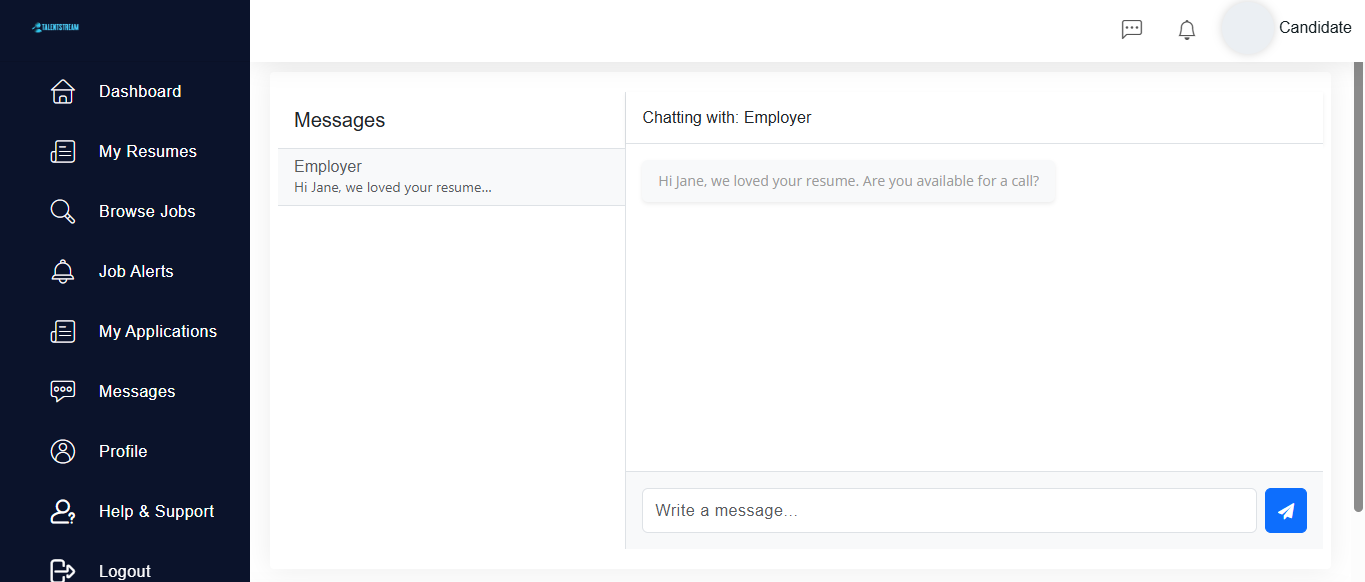Image resolution: width=1365 pixels, height=582 pixels.
Task: Open Job Alerts using the bell icon
Action: [x=63, y=271]
